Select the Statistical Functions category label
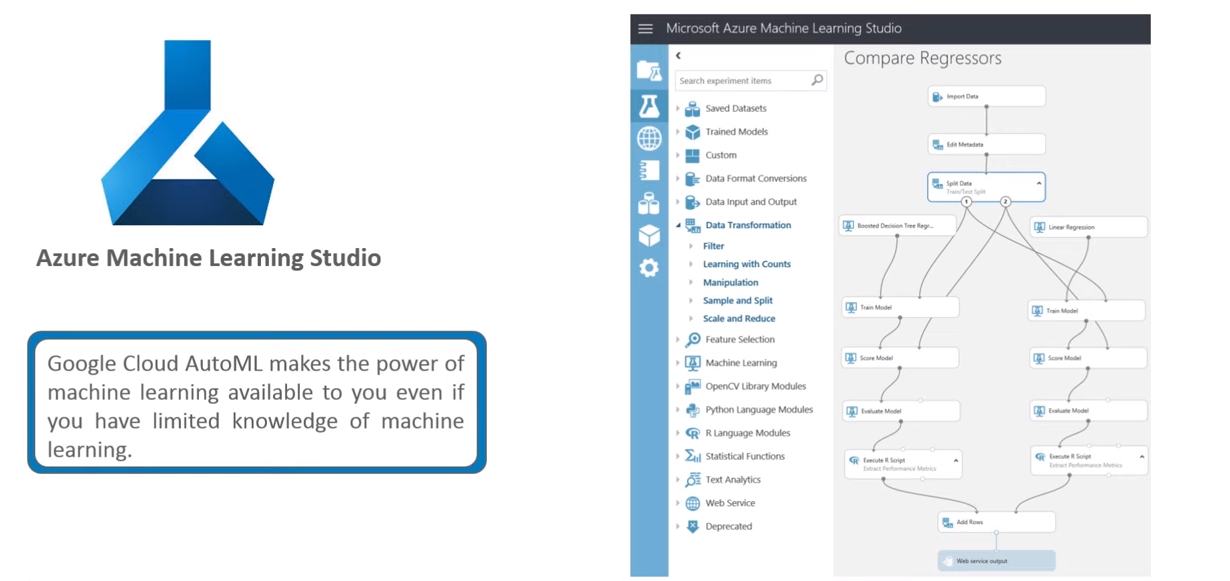1230x581 pixels. click(745, 456)
